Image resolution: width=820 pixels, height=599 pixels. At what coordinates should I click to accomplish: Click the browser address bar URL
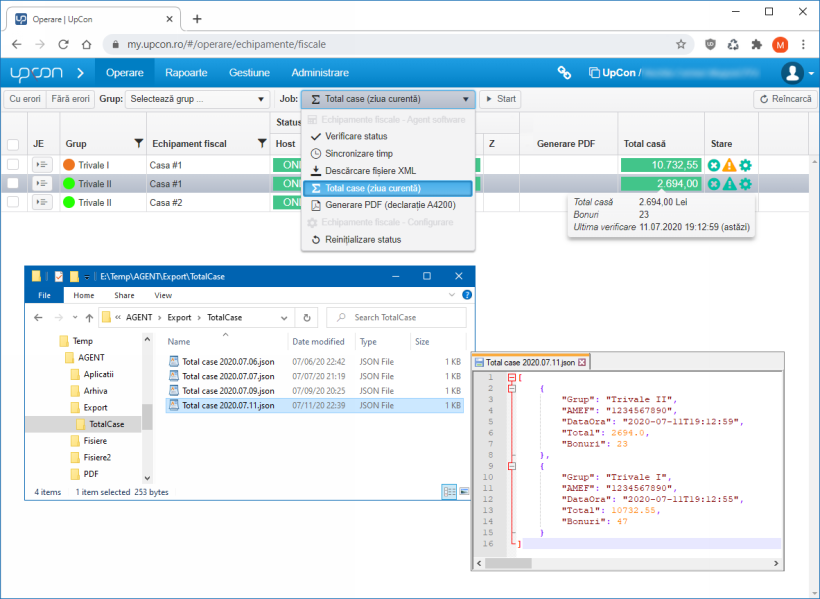coord(226,44)
